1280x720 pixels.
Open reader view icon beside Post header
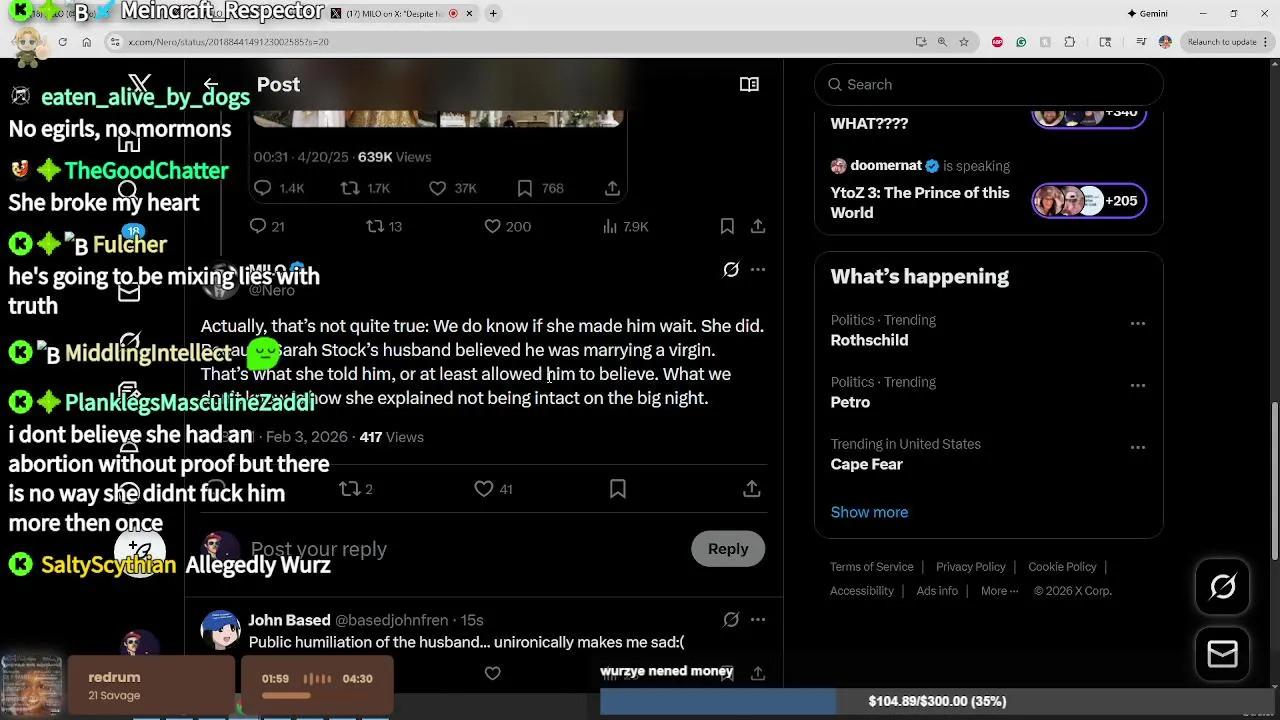click(749, 85)
